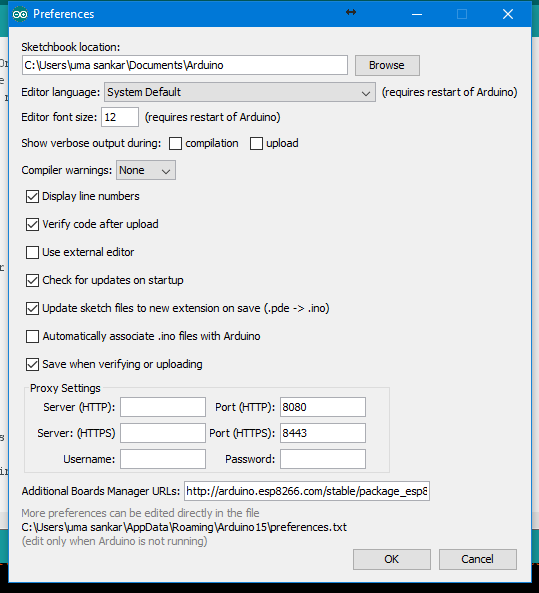Toggle Save when verifying or uploading
This screenshot has height=593, width=539.
click(32, 365)
